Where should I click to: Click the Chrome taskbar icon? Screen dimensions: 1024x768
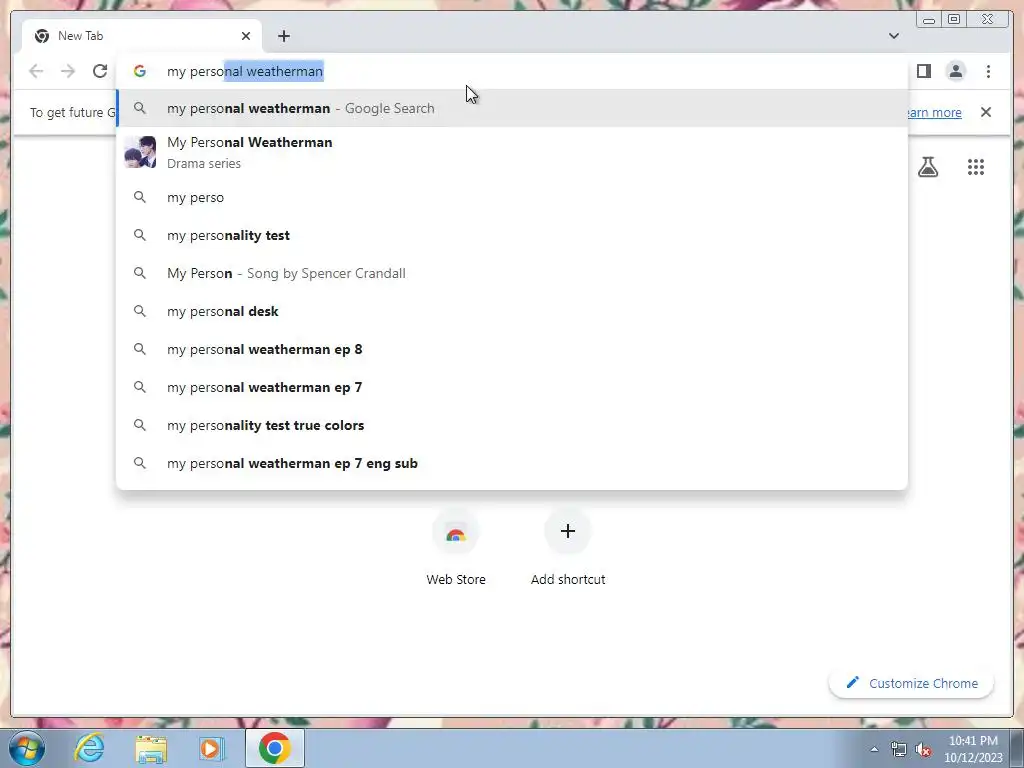[275, 748]
